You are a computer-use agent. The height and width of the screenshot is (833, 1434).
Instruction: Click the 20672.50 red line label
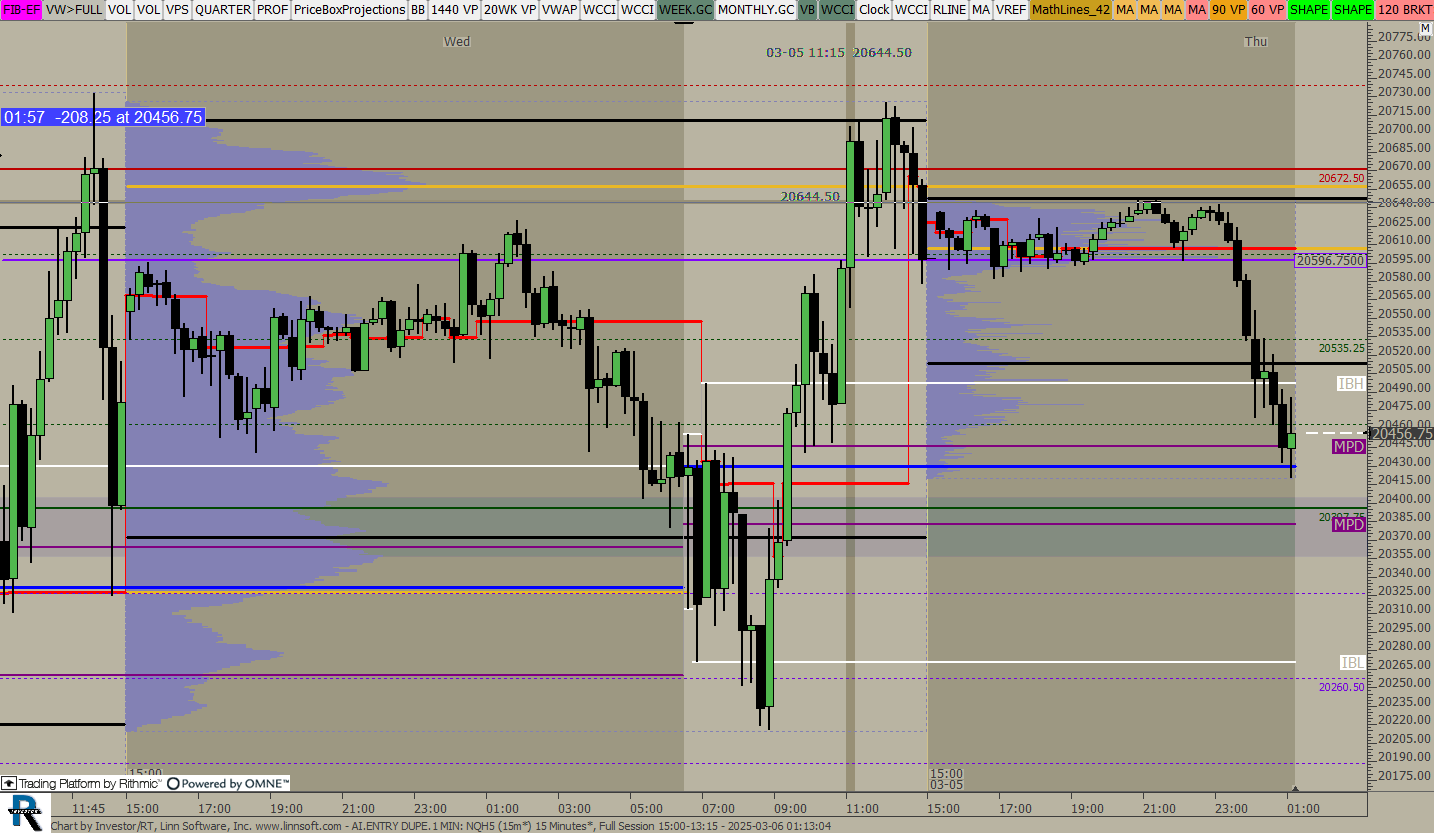pos(1341,178)
